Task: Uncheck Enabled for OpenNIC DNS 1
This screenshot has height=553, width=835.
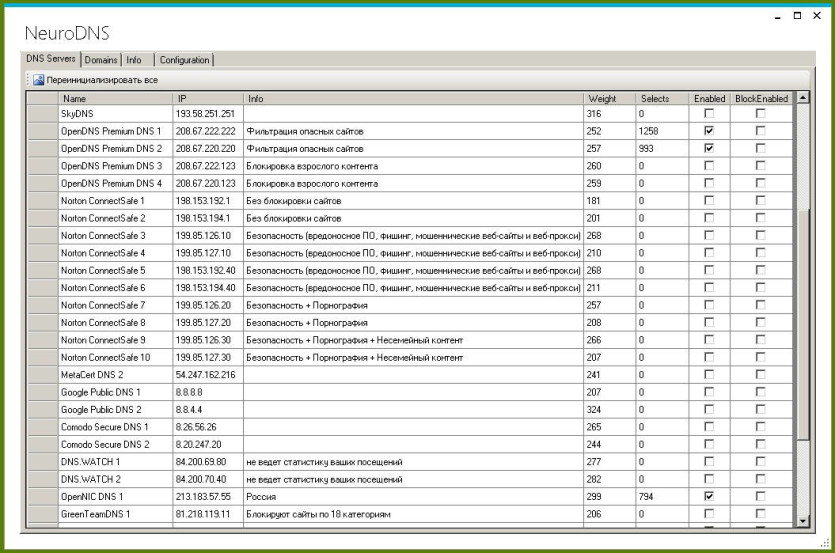Action: point(709,496)
